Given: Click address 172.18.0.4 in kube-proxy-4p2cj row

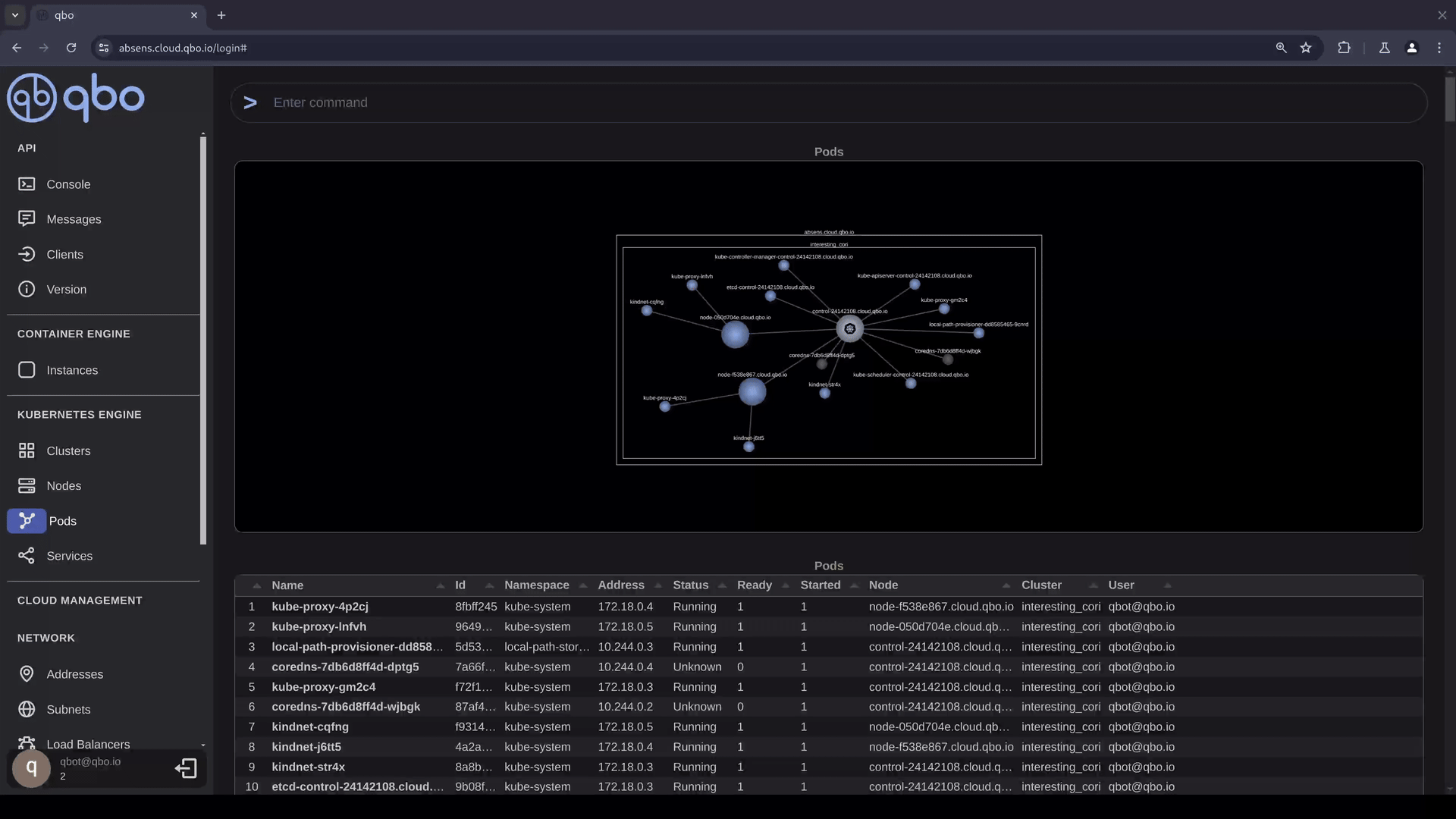Looking at the screenshot, I should click(x=625, y=607).
